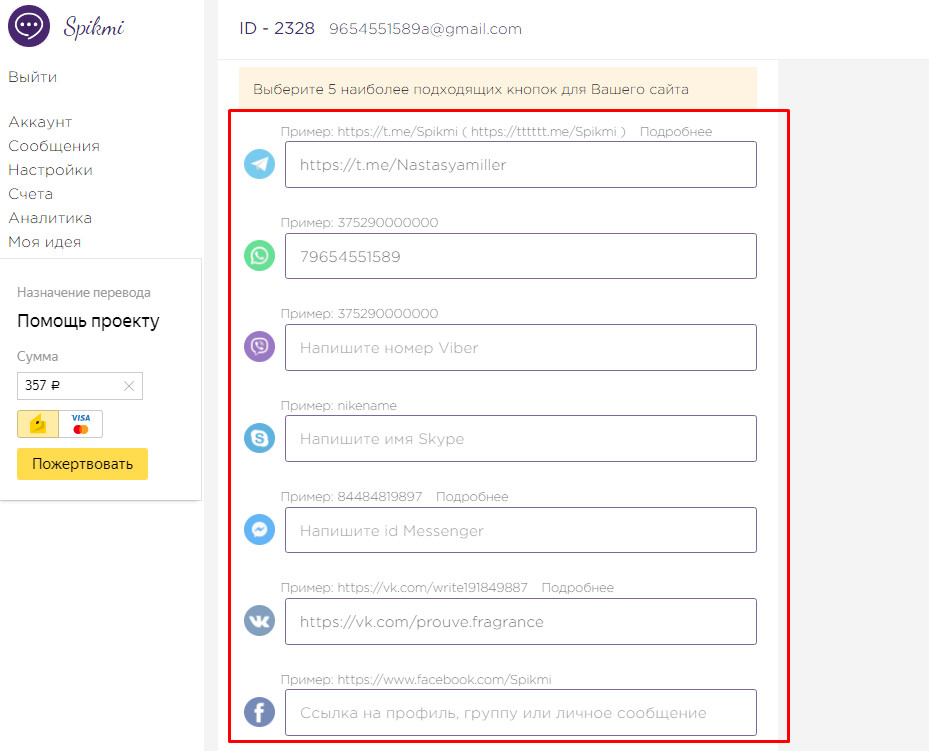
Task: Focus the Facebook profile link field
Action: (521, 713)
